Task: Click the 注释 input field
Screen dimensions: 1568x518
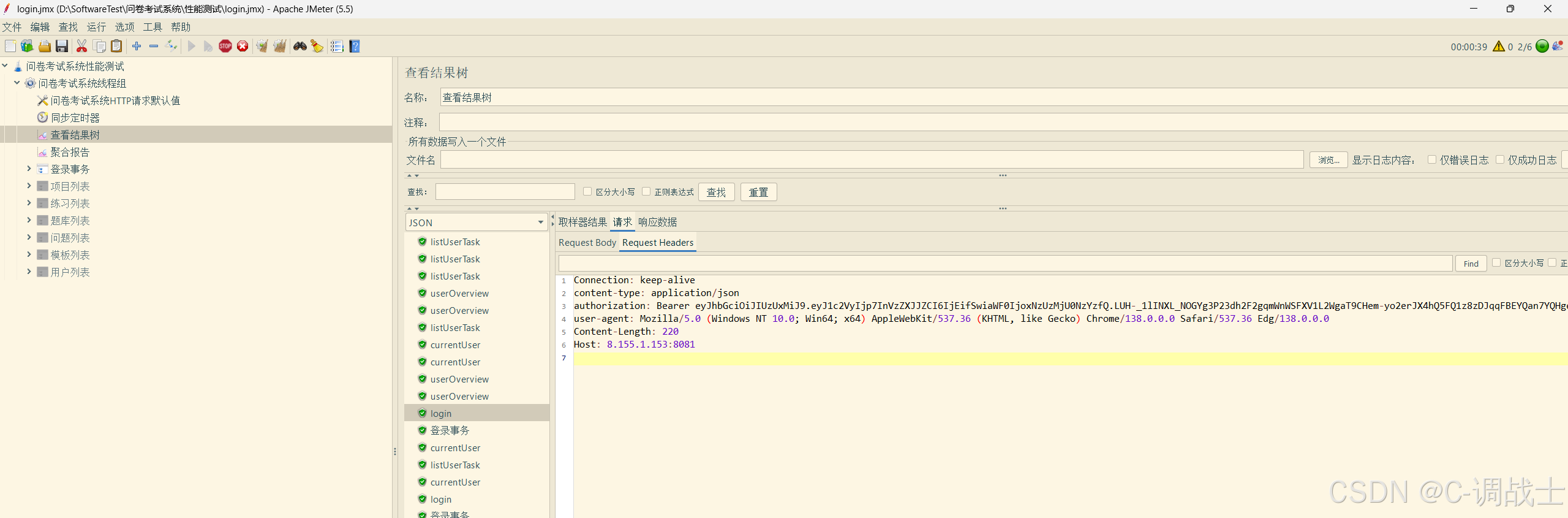Action: 1003,122
